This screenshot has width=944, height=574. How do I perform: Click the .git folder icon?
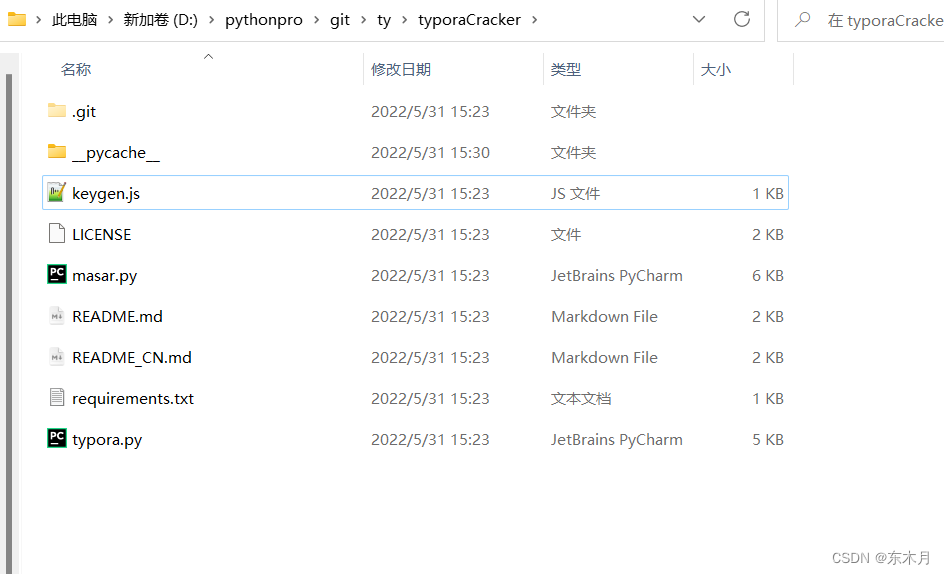[57, 110]
